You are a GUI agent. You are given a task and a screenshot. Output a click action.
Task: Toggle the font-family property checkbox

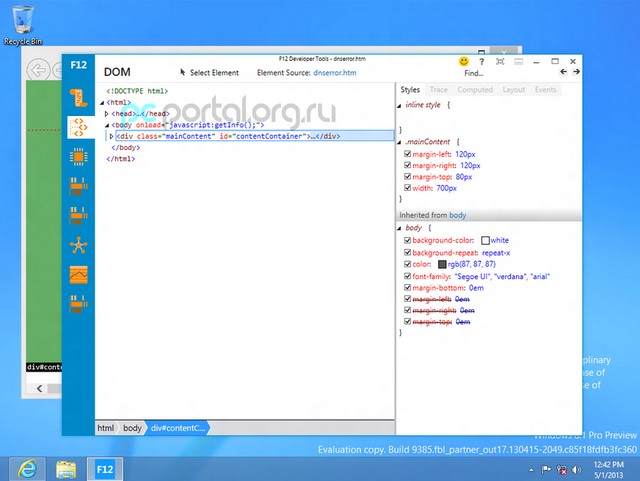[x=407, y=276]
